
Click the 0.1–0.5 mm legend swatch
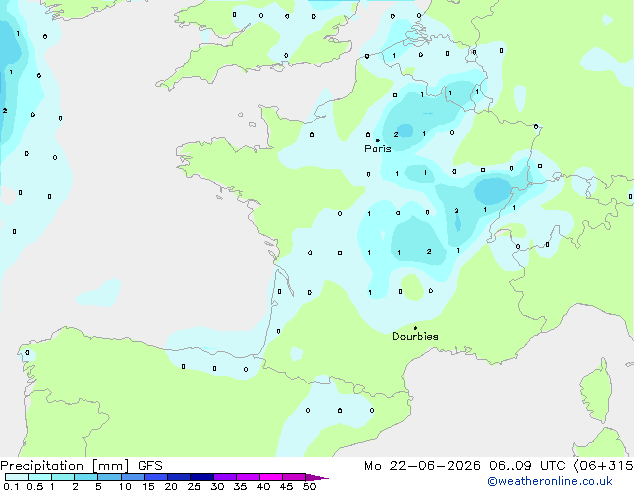[x=17, y=477]
